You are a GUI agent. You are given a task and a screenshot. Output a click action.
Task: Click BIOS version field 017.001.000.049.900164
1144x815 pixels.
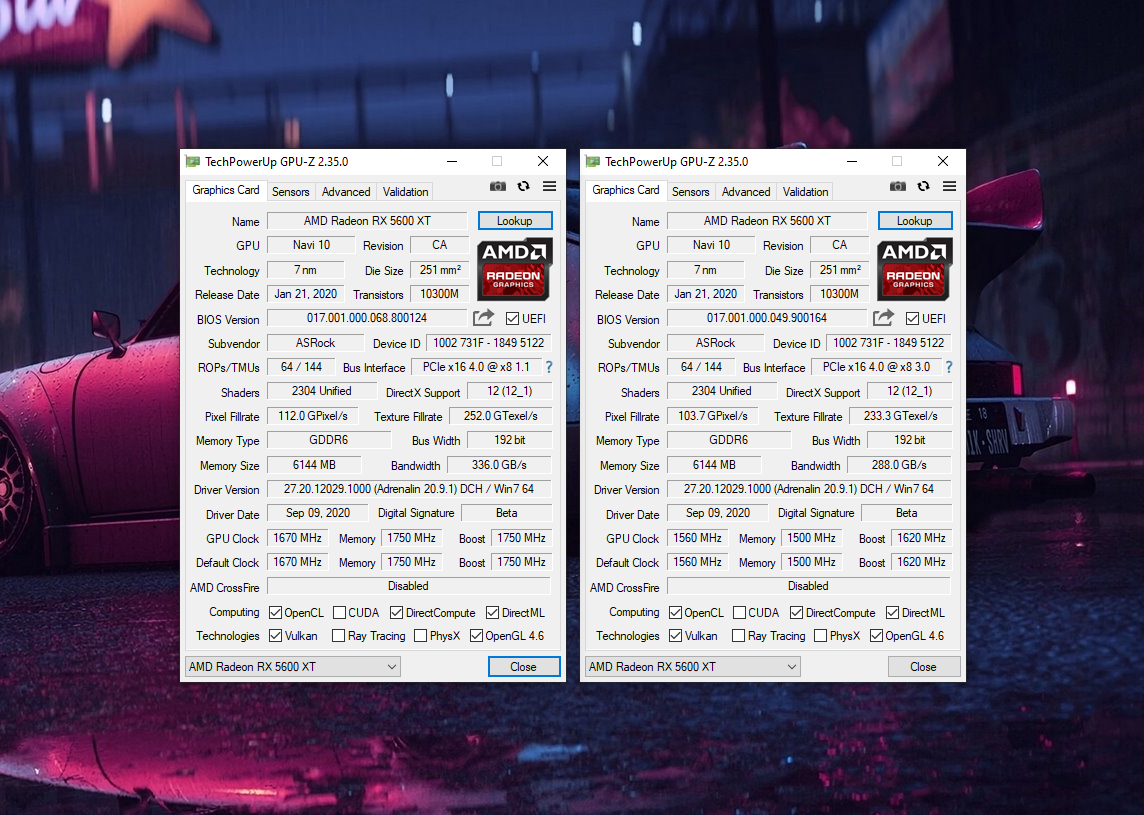pos(767,318)
